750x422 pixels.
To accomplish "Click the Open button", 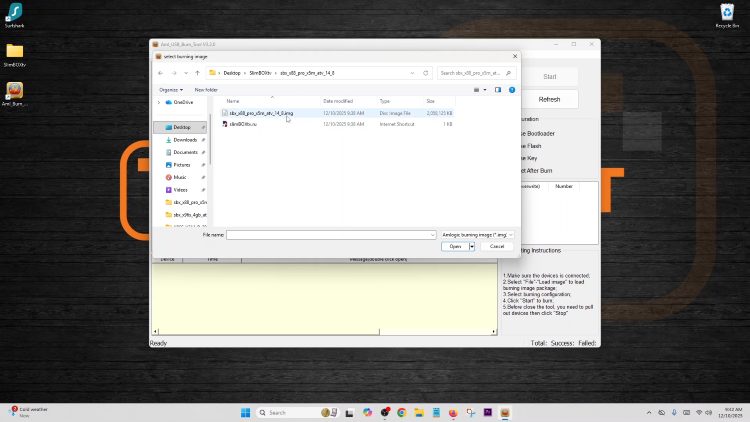I will point(455,246).
